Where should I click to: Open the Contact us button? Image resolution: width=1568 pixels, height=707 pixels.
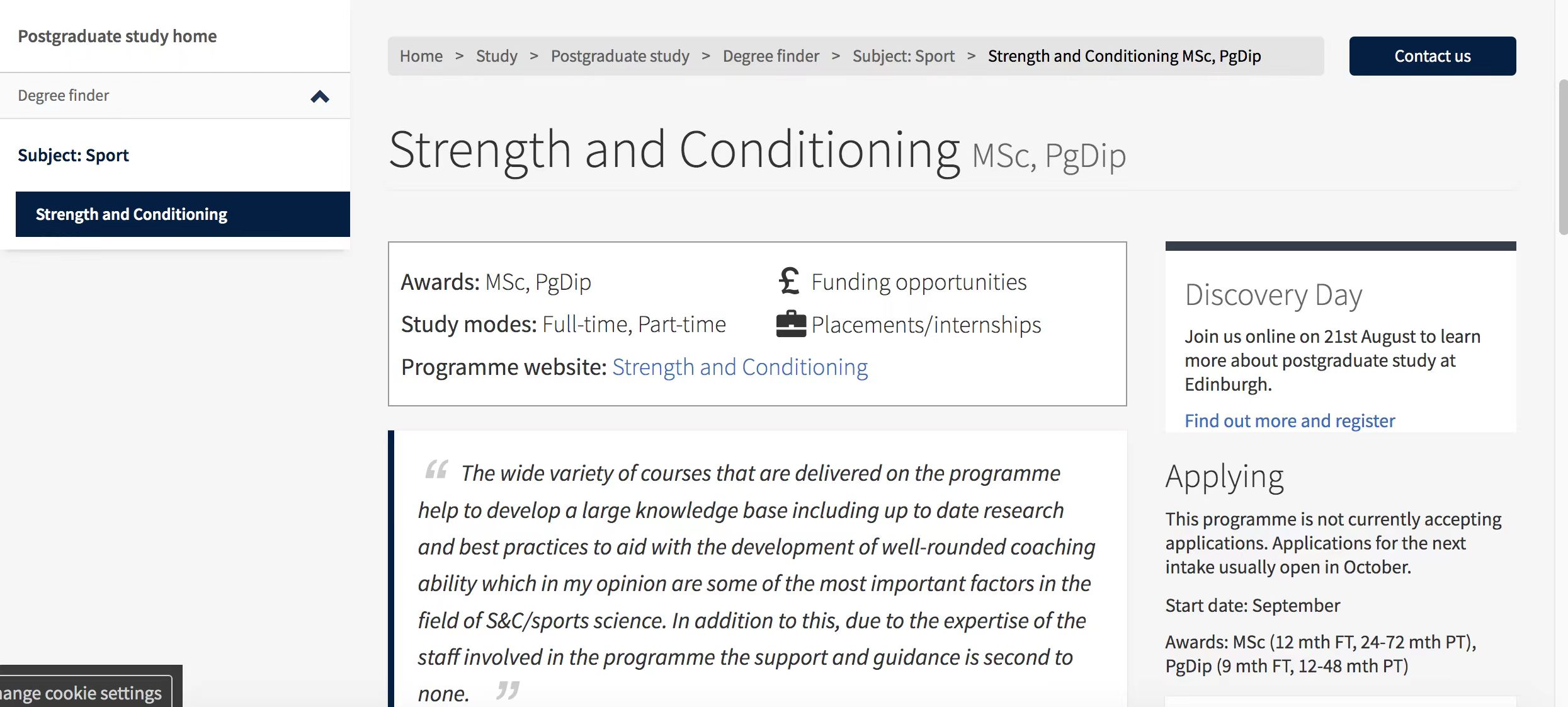pyautogui.click(x=1432, y=56)
